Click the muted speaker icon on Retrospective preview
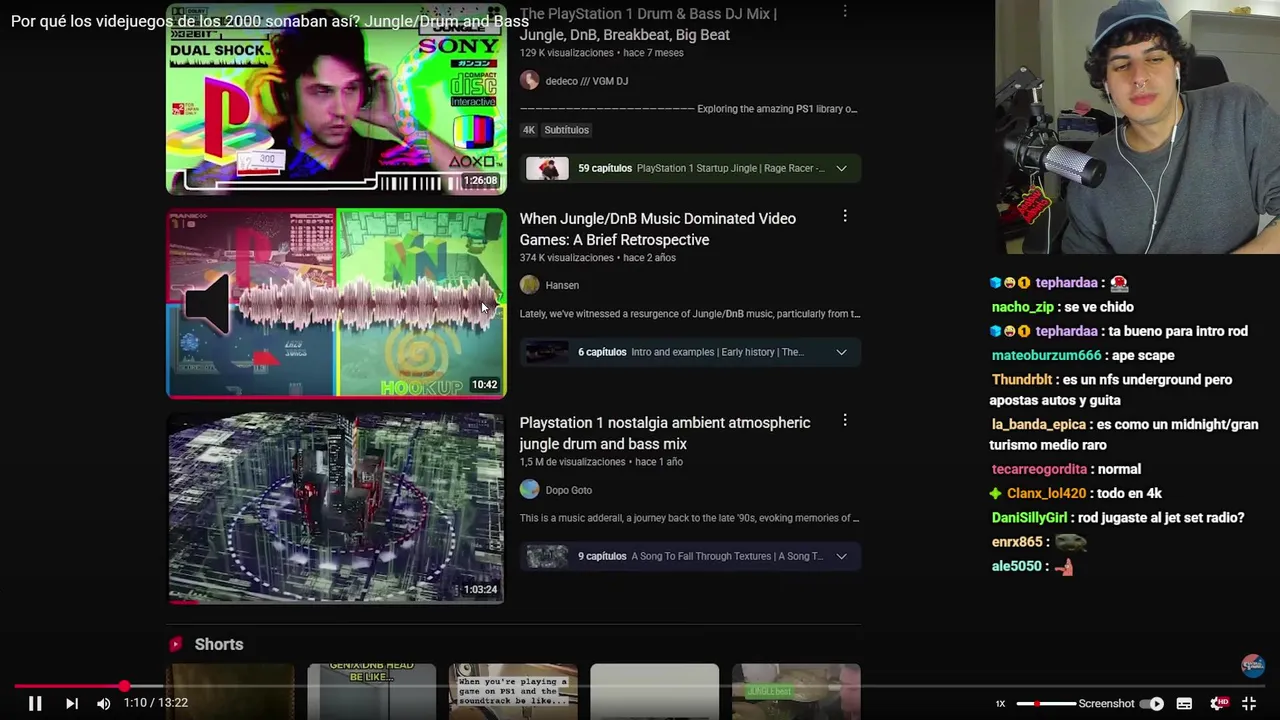This screenshot has width=1280, height=720. 207,303
